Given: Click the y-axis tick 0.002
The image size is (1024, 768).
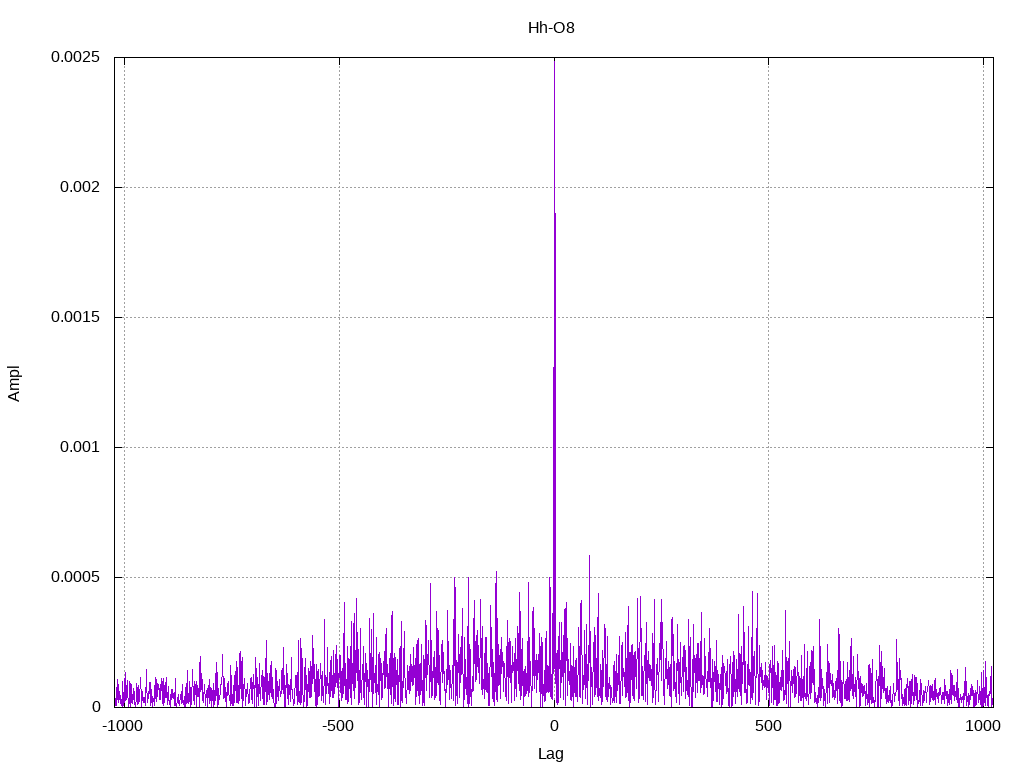Looking at the screenshot, I should point(80,187).
